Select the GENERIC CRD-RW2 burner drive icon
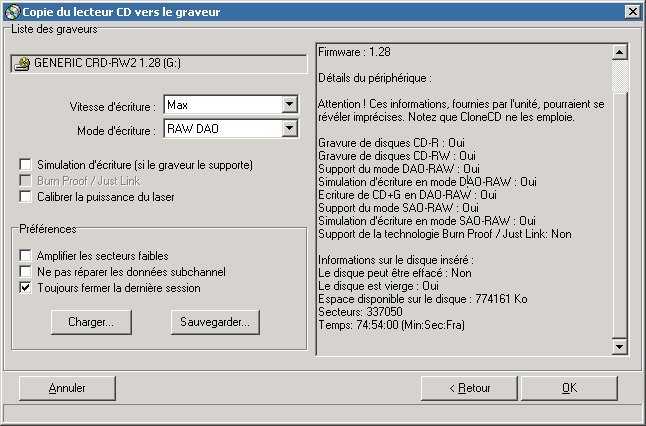Viewport: 646px width, 426px height. click(x=22, y=64)
